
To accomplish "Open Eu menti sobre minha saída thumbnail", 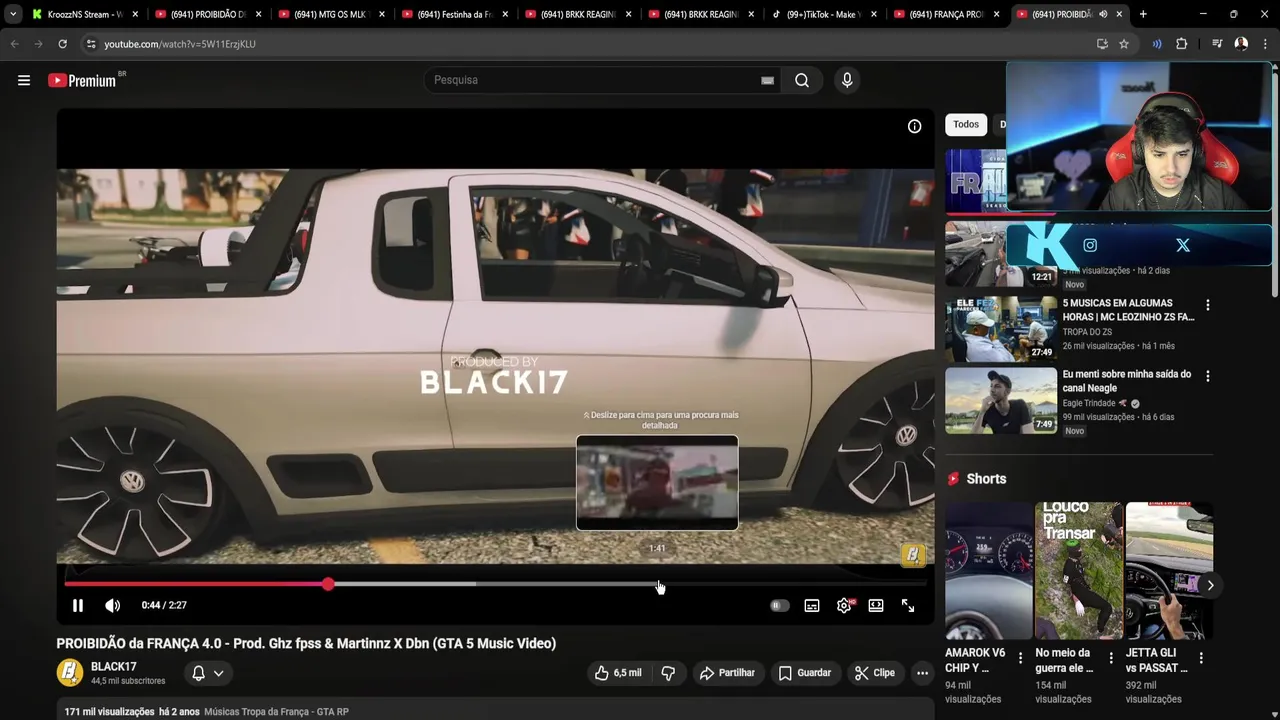I will [1001, 400].
